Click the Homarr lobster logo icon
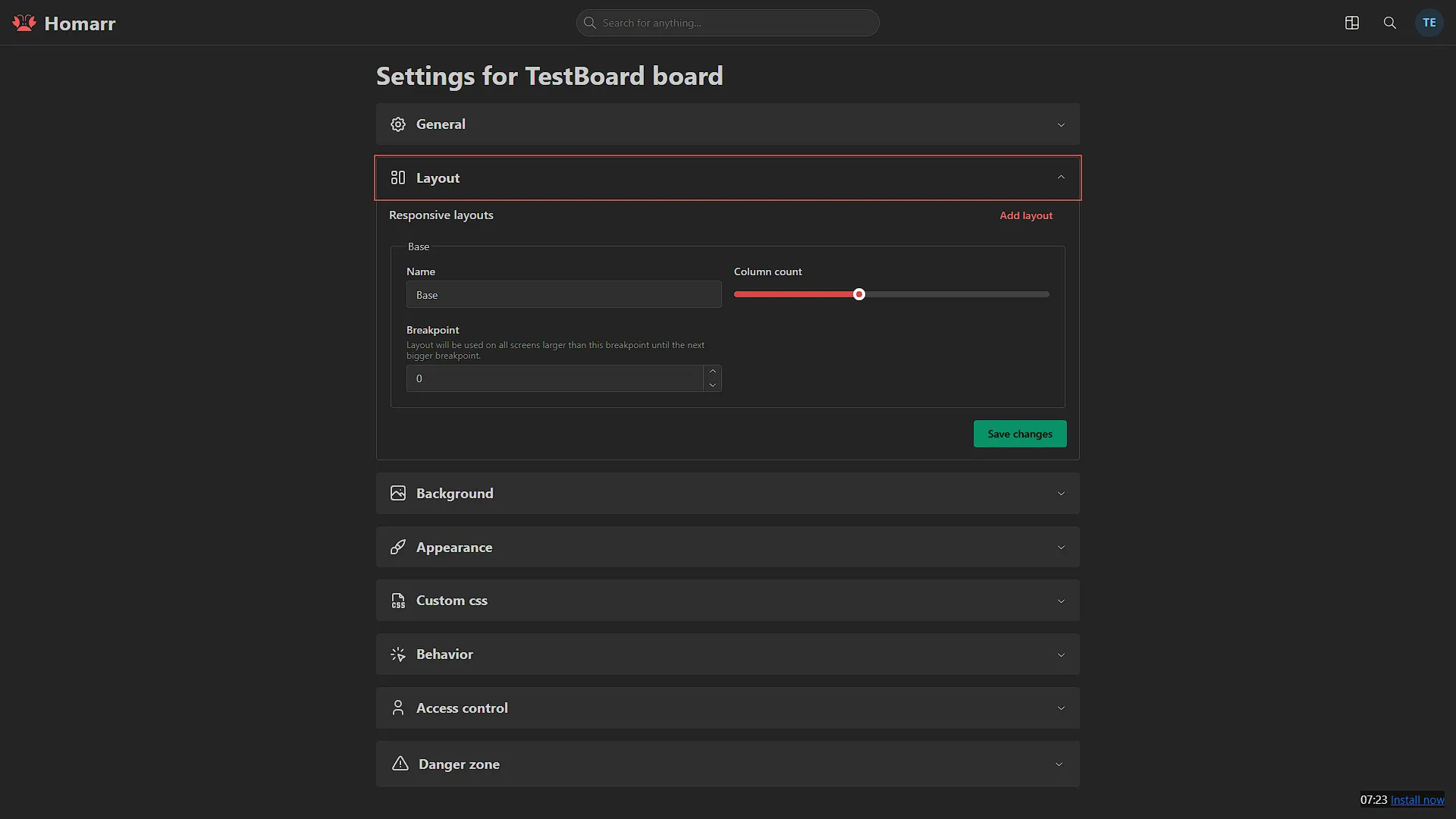1456x819 pixels. click(24, 23)
